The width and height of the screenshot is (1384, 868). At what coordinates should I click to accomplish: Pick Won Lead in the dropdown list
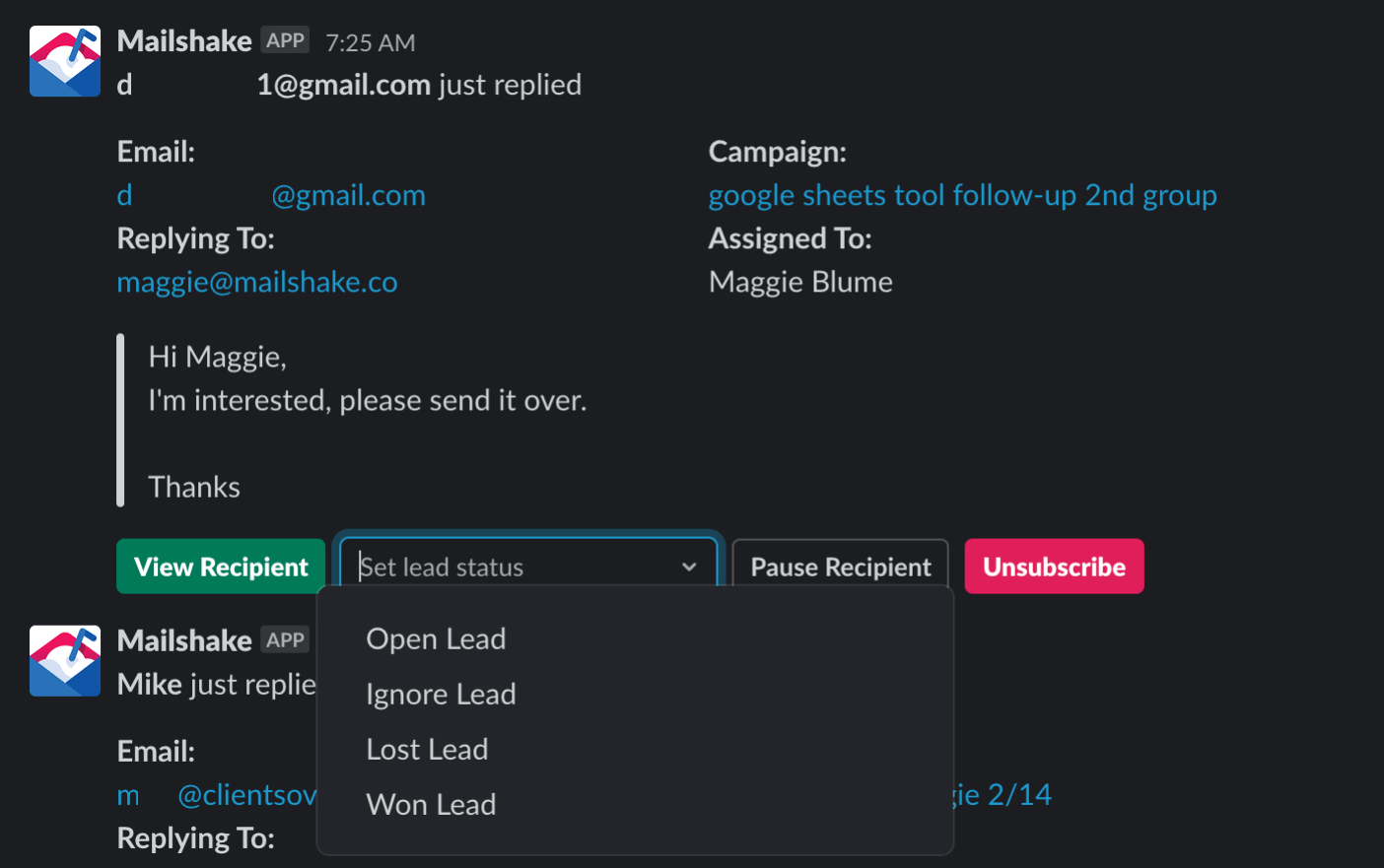[x=431, y=805]
